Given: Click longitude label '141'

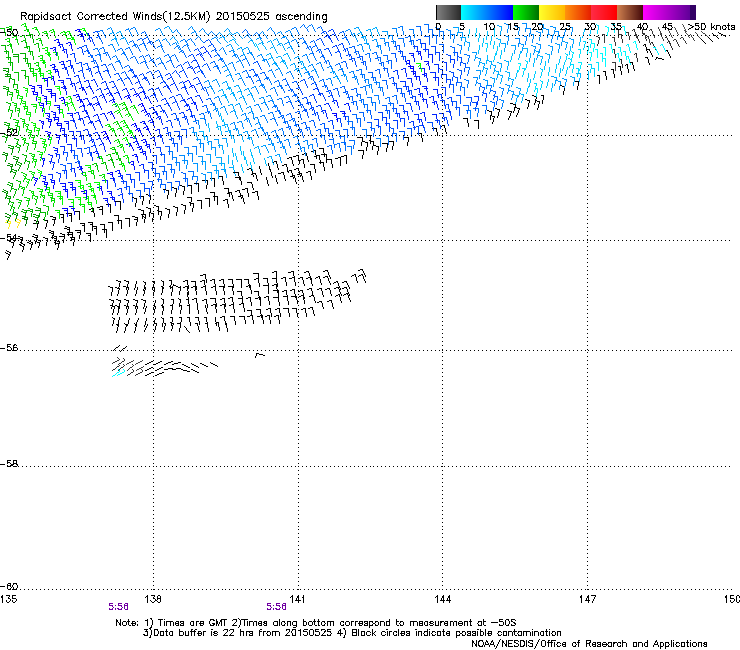Looking at the screenshot, I should click(x=297, y=599).
